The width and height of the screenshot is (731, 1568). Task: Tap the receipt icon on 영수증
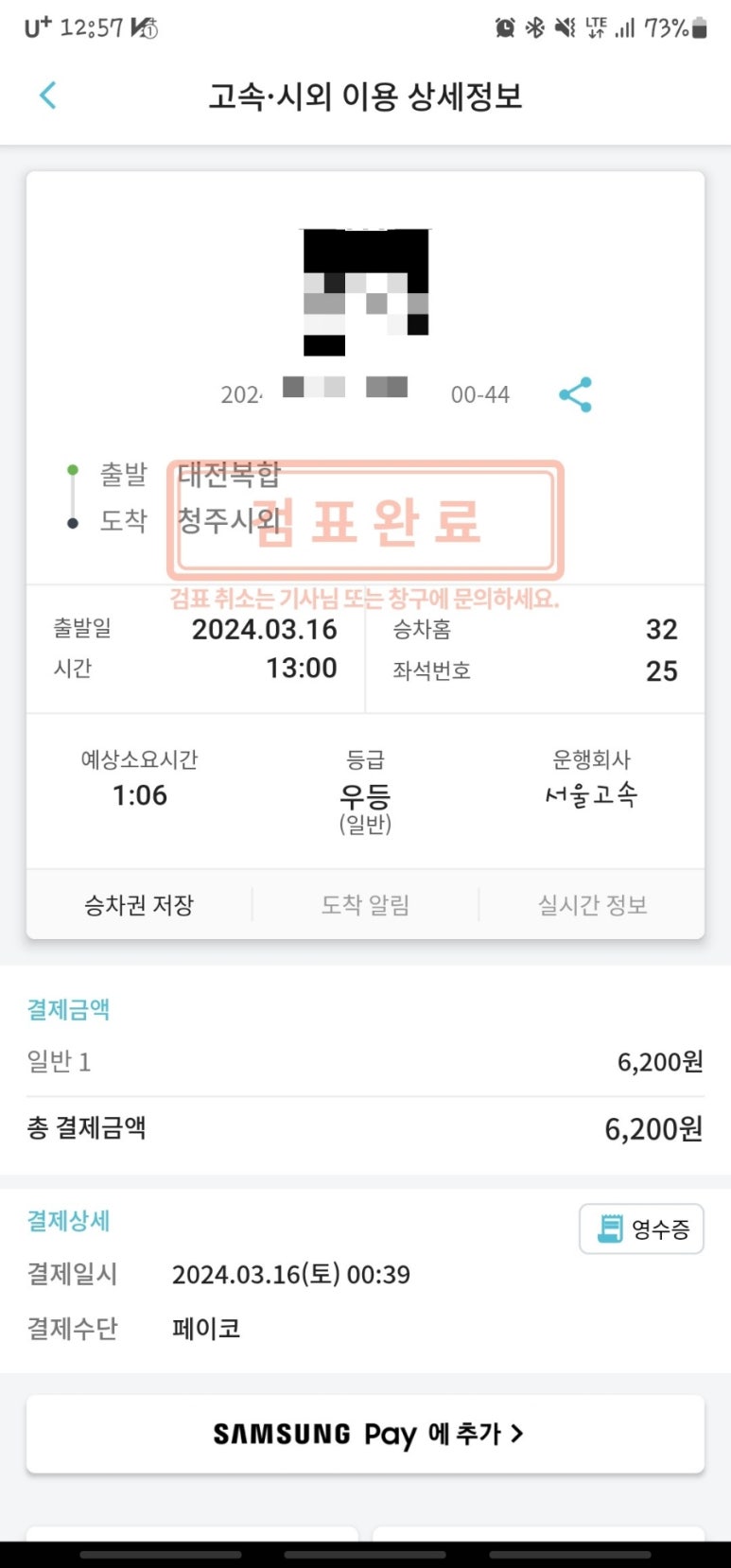click(610, 1228)
